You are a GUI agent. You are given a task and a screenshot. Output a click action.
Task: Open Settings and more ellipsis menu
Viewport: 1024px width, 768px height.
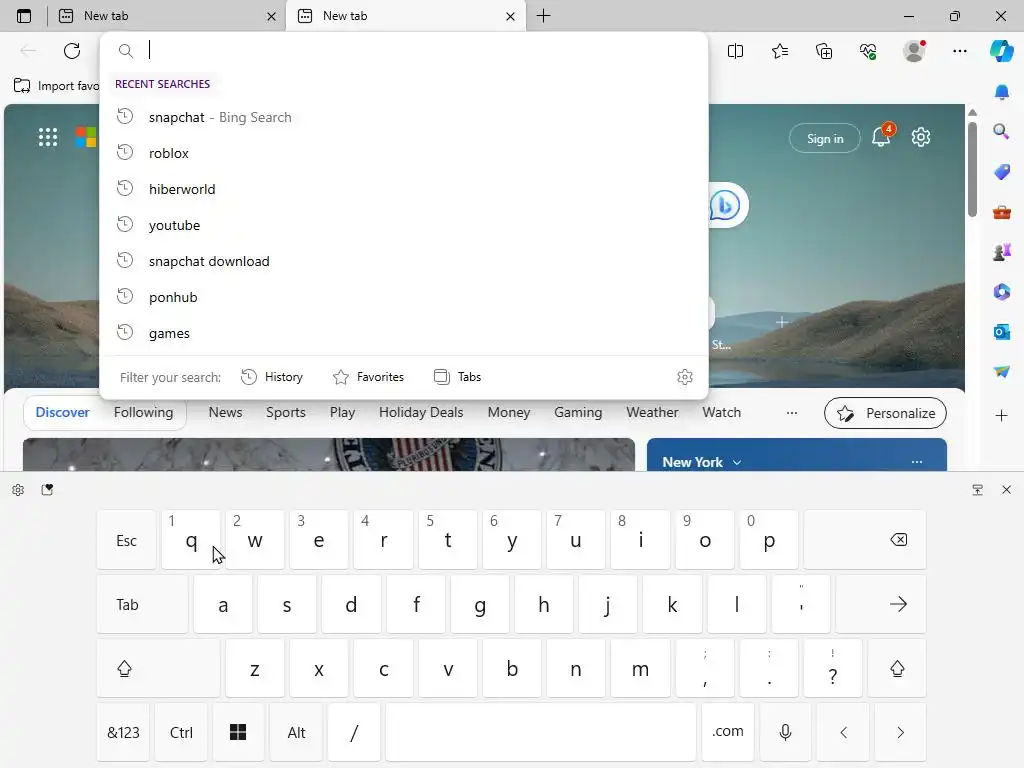(960, 51)
